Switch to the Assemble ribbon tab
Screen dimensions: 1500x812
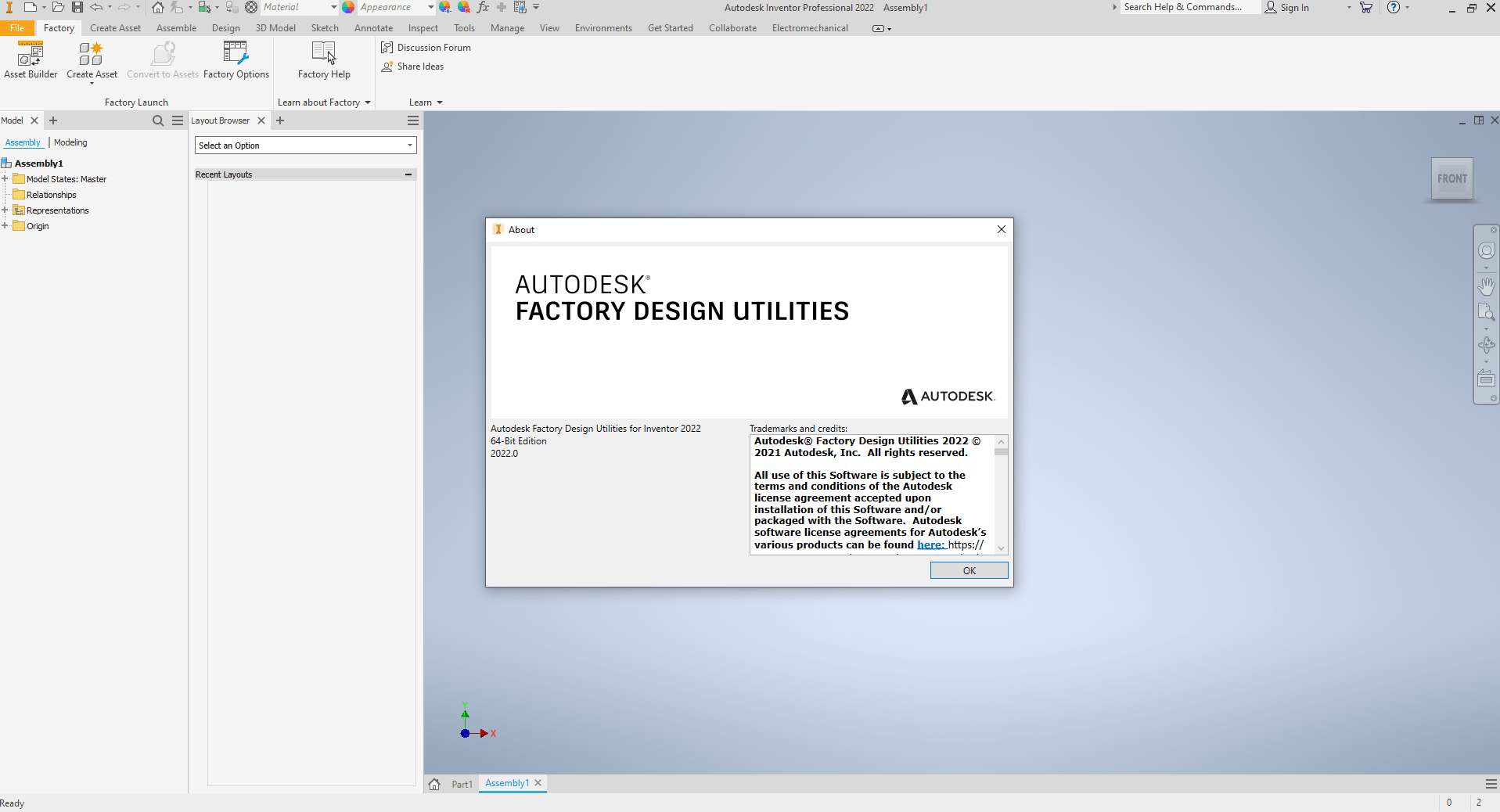pyautogui.click(x=176, y=28)
